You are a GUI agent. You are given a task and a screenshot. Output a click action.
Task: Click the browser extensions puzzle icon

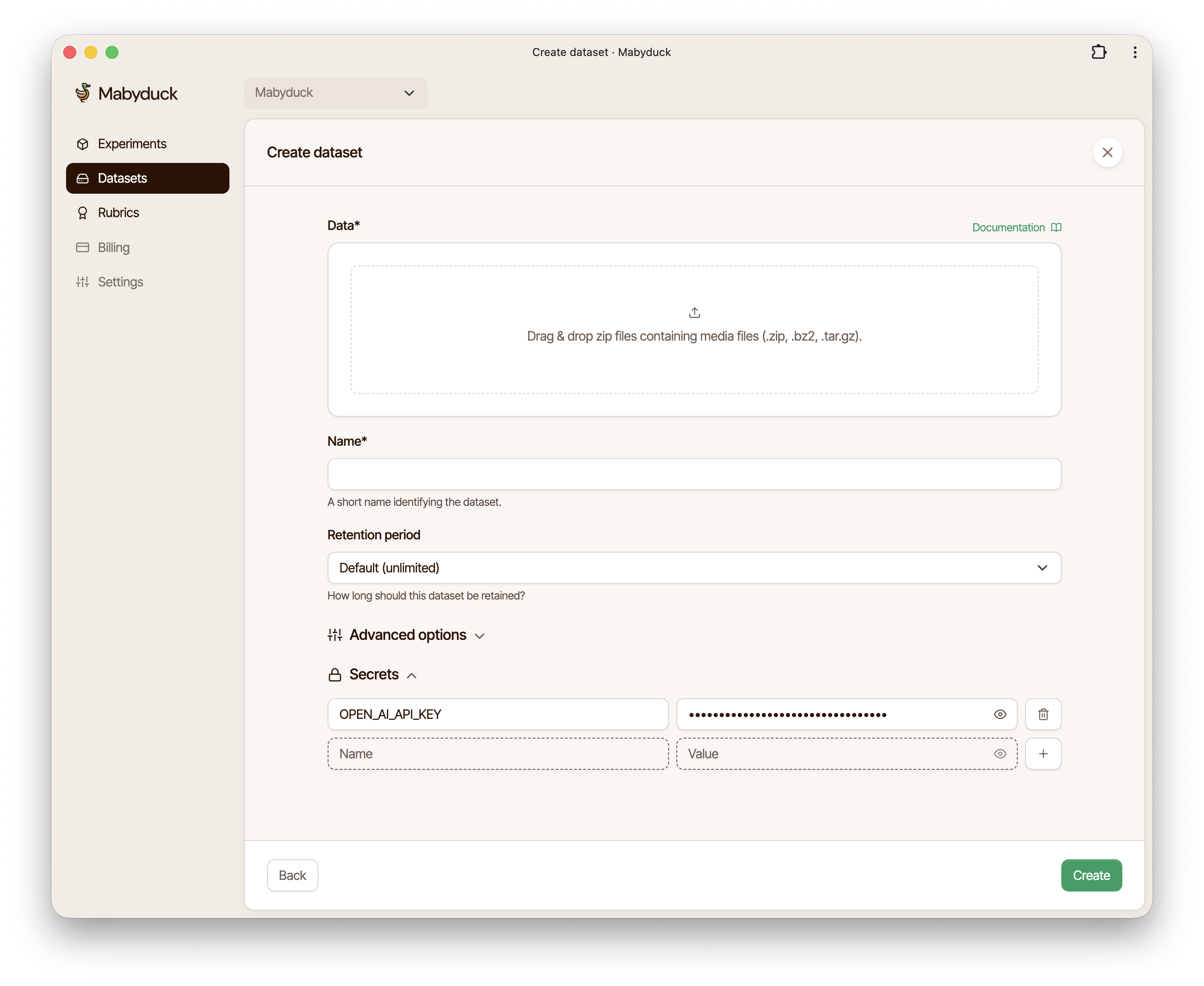1098,52
